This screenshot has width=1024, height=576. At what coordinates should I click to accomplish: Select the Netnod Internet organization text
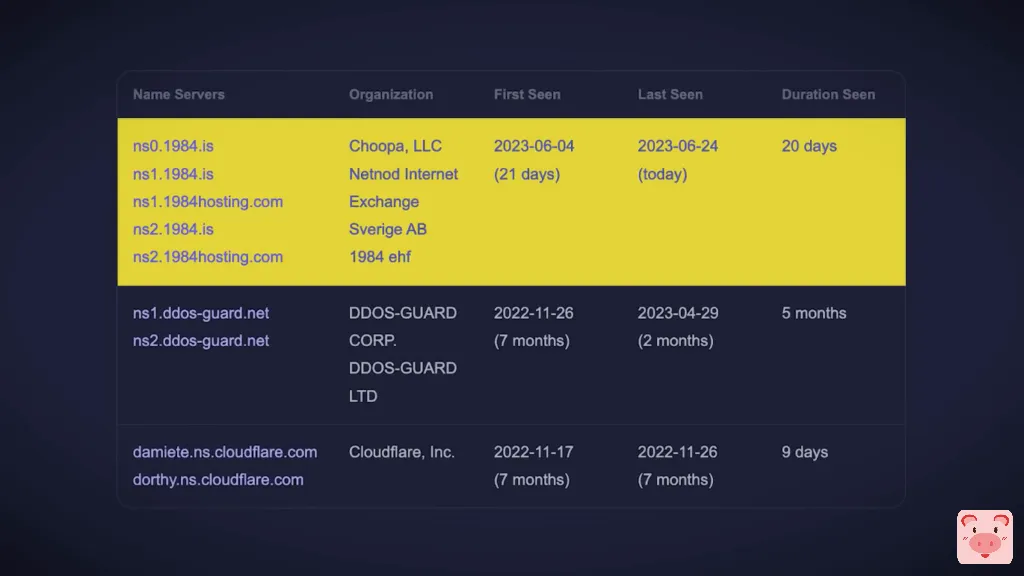point(404,174)
